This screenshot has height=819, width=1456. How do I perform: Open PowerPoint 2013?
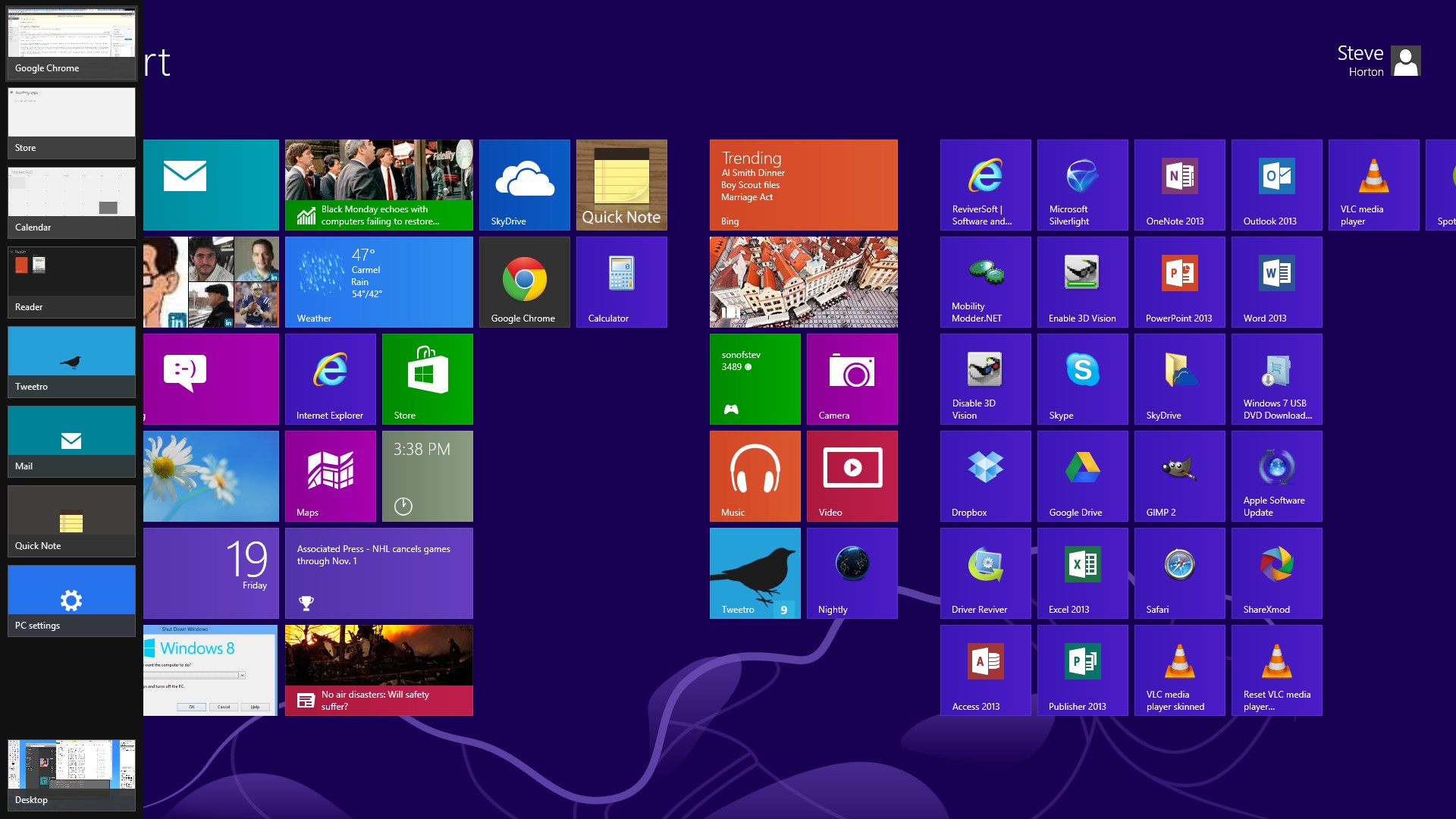1180,282
